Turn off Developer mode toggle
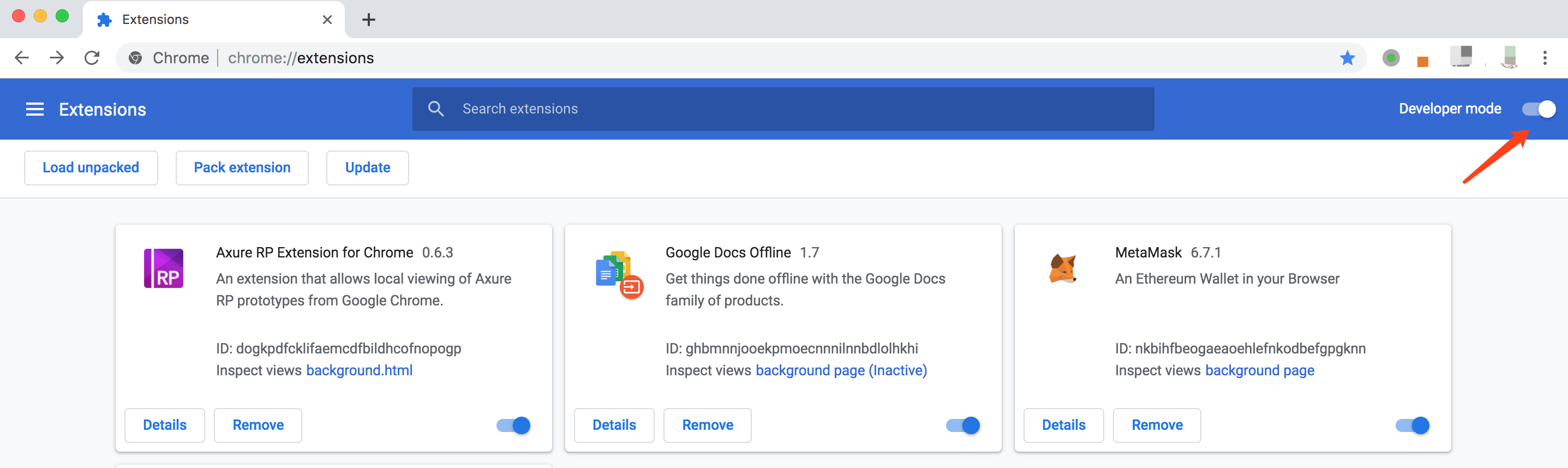Image resolution: width=1568 pixels, height=468 pixels. 1538,109
